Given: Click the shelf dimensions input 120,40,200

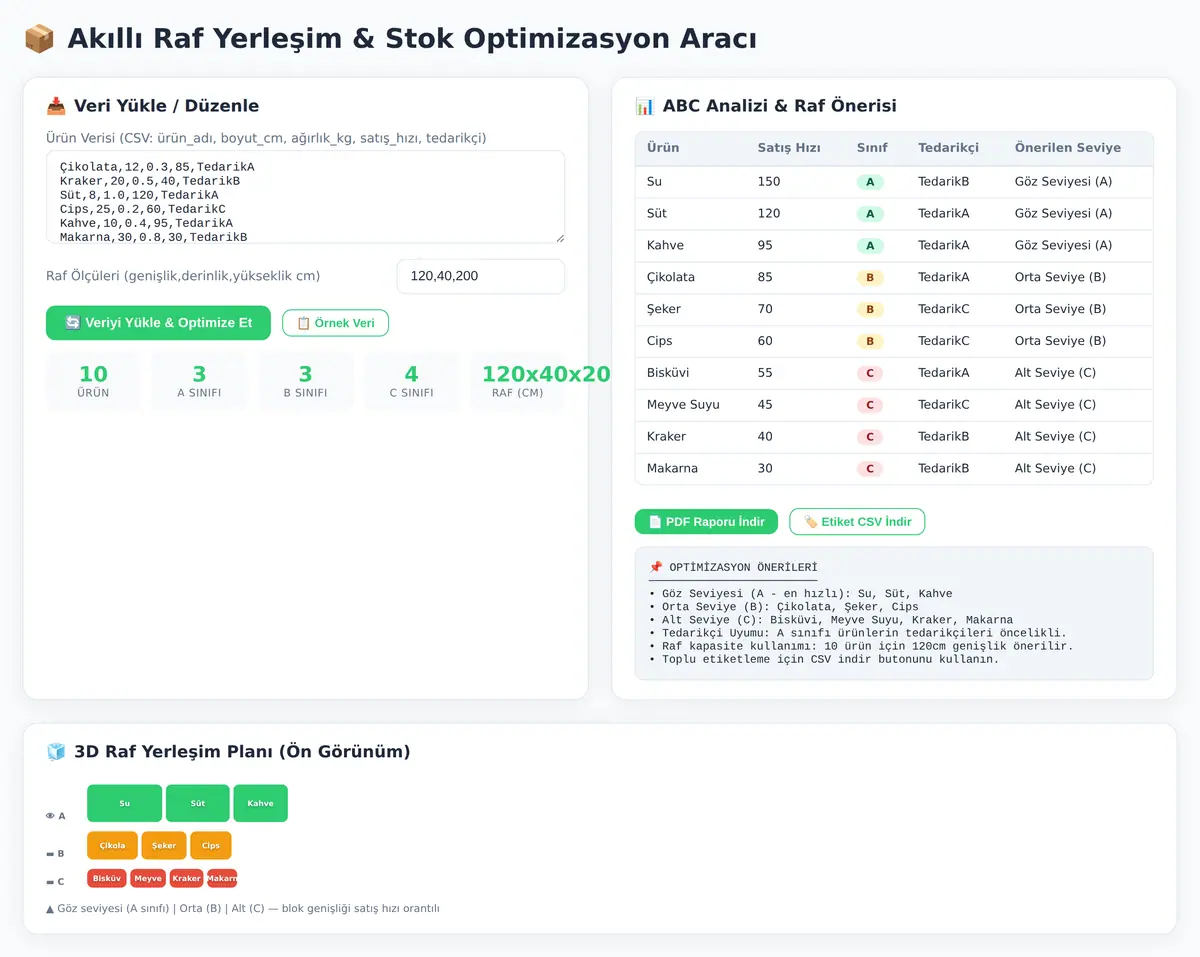Looking at the screenshot, I should (x=481, y=276).
